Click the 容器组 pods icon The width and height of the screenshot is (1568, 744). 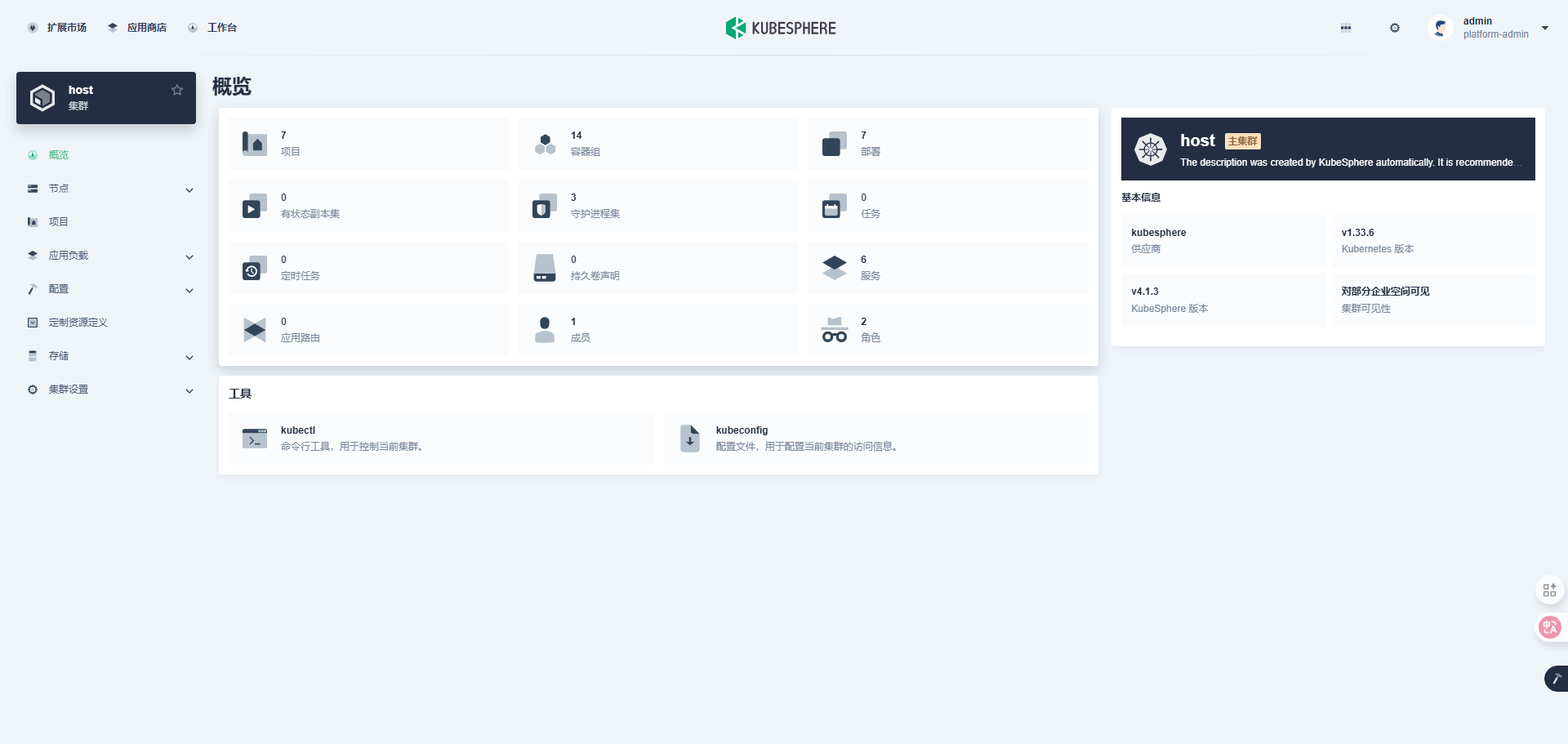click(x=545, y=144)
